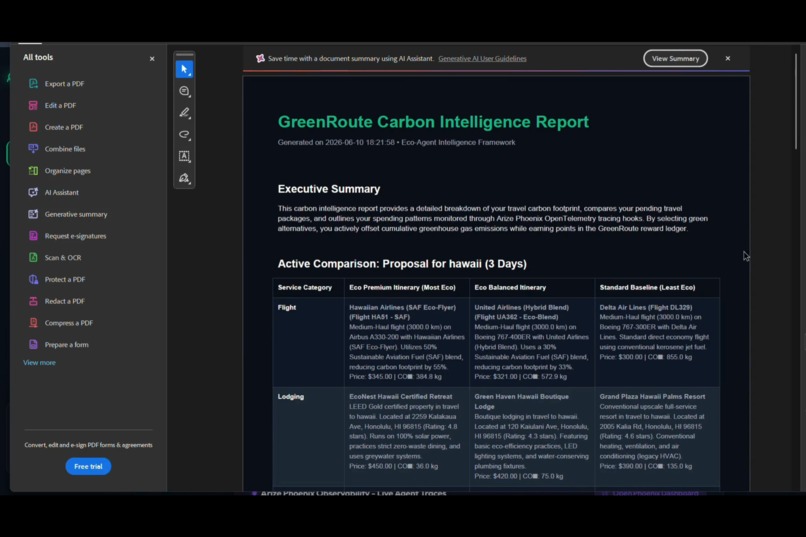806x537 pixels.
Task: Open Export a PDF tool label
Action: [x=64, y=83]
